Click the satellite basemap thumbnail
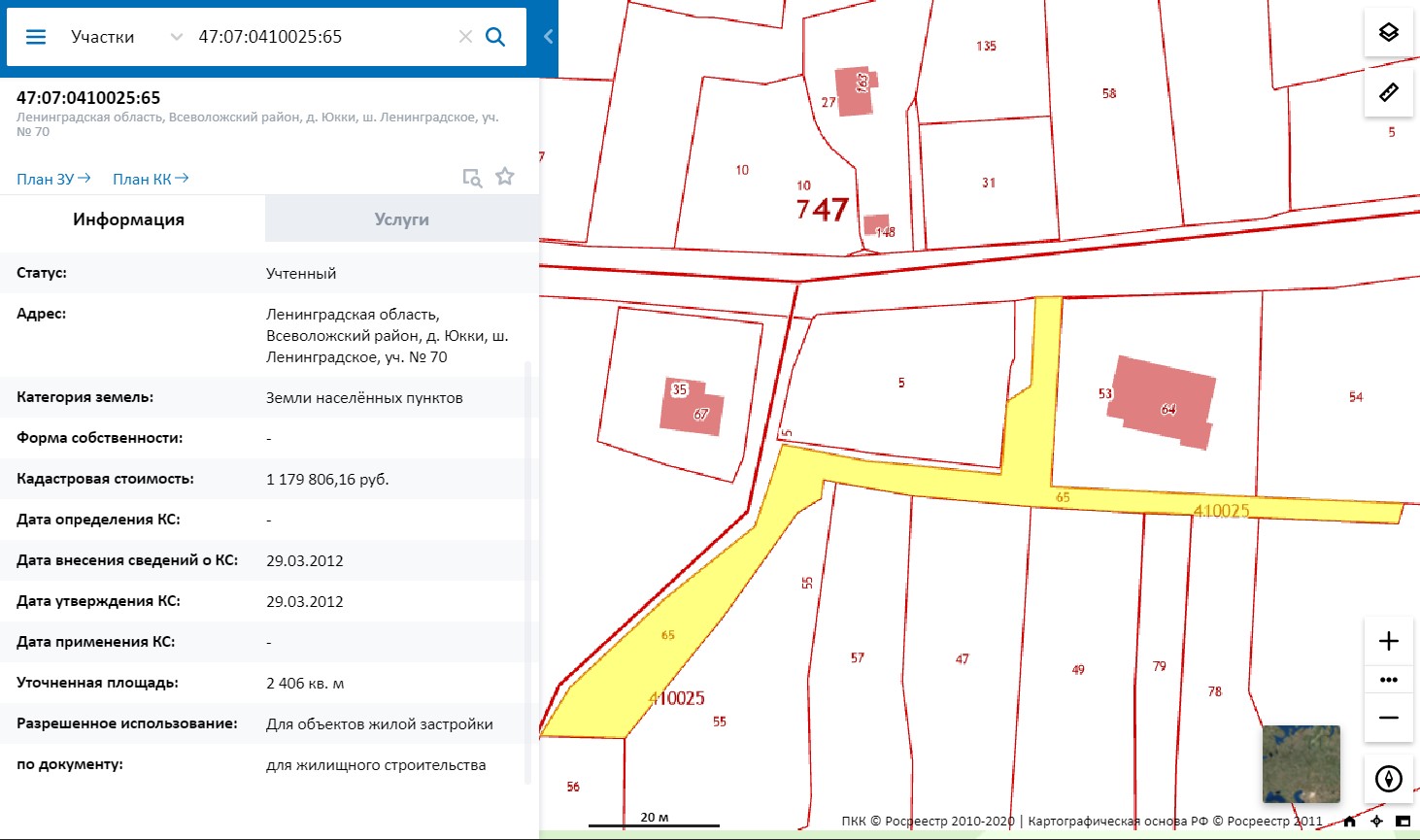This screenshot has height=840, width=1420. [1301, 763]
